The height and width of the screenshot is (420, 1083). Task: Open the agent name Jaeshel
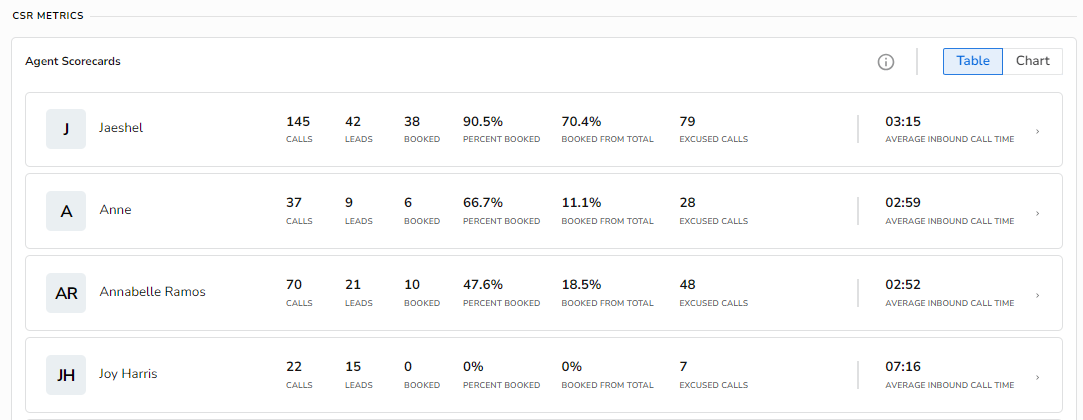[121, 128]
